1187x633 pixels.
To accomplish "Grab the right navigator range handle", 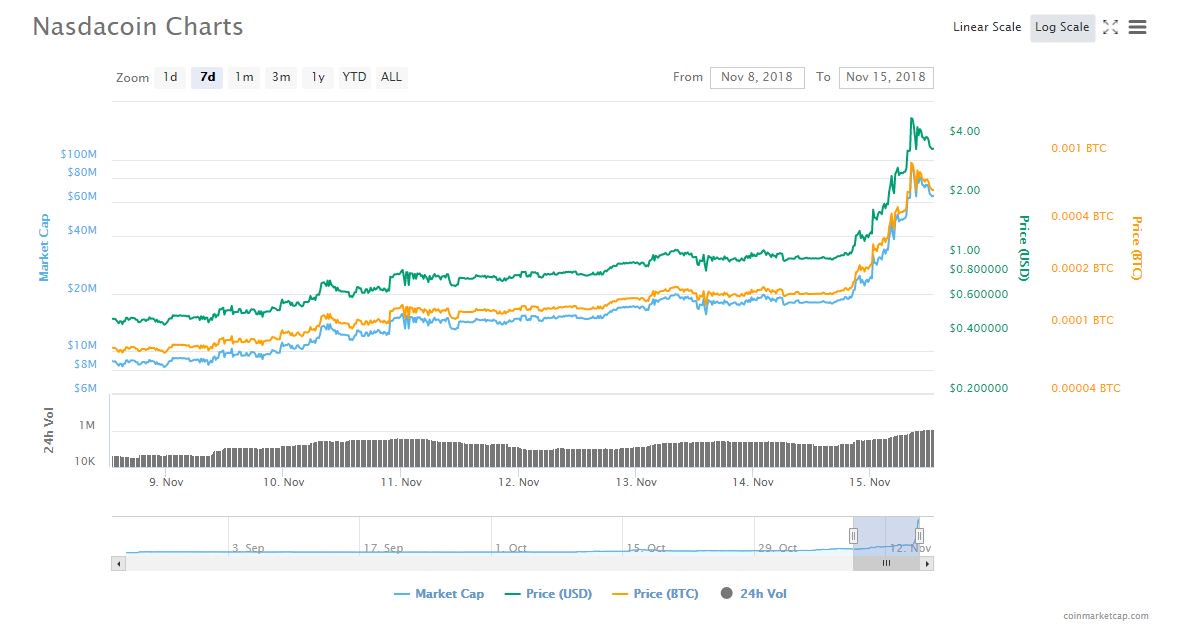I will click(x=919, y=536).
